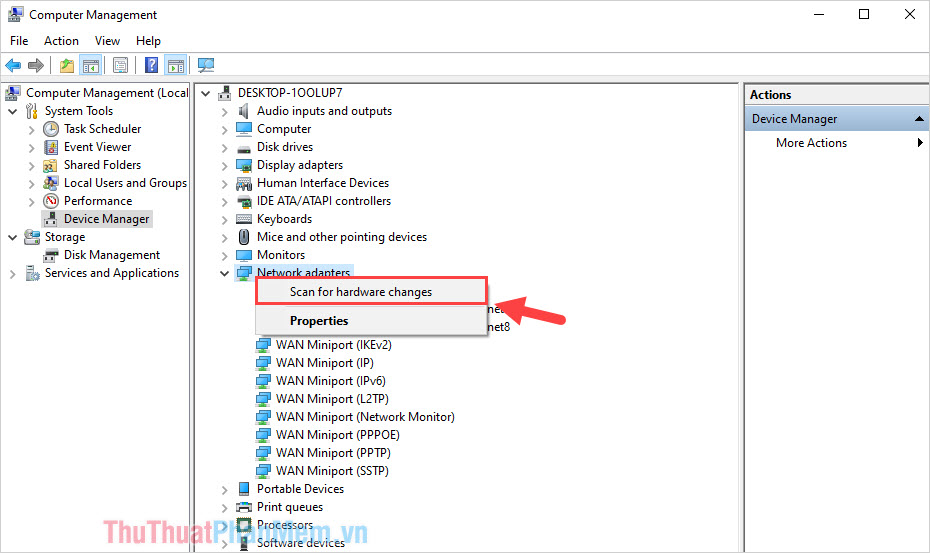Collapse the System Tools node
Viewport: 930px width, 553px height.
pyautogui.click(x=12, y=111)
